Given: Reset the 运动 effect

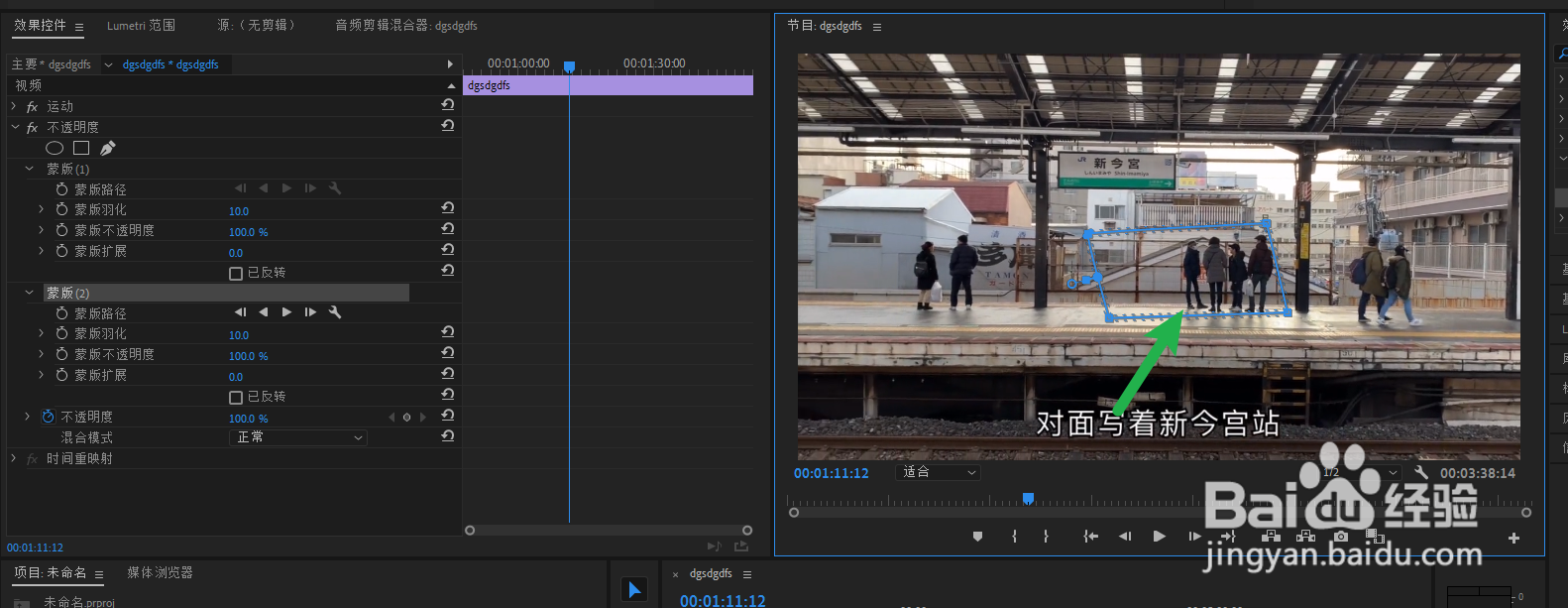Looking at the screenshot, I should [448, 105].
